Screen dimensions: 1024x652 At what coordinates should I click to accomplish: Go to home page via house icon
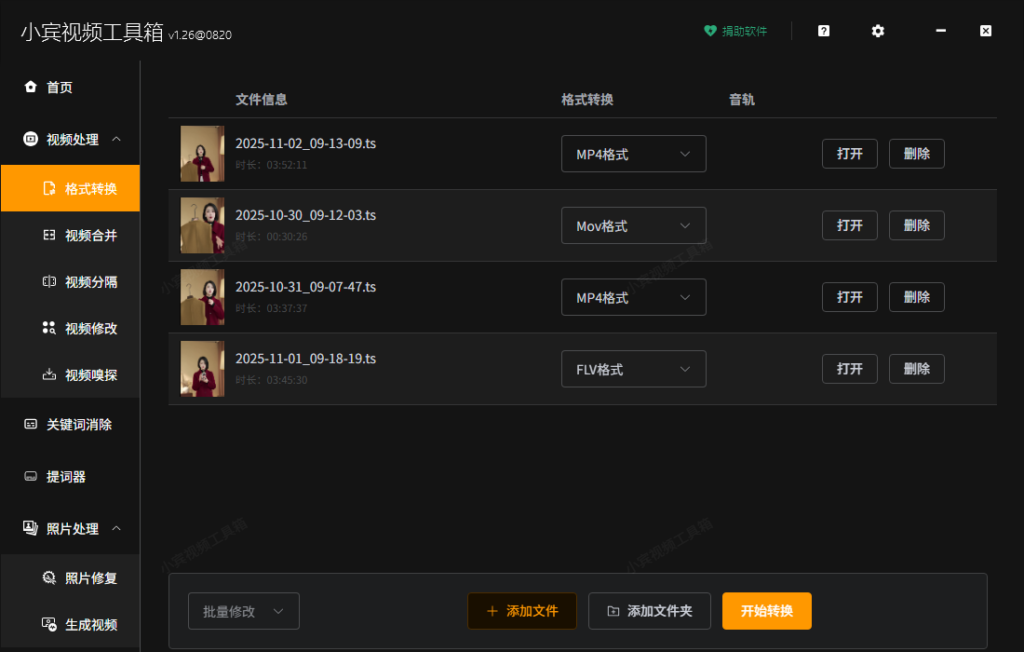pos(30,87)
